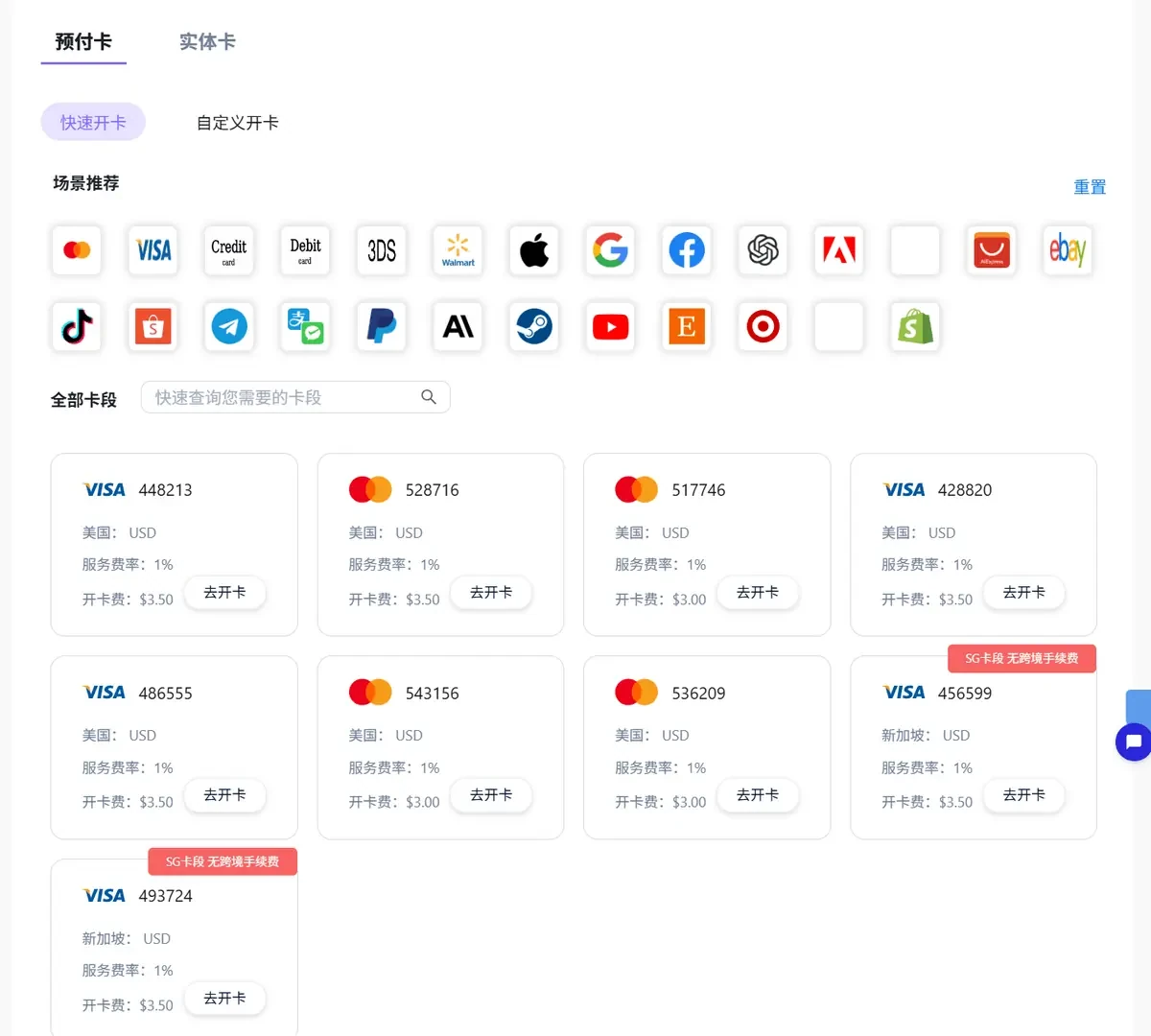Choose the Alipay WeChat icon
This screenshot has width=1151, height=1036.
pos(305,326)
